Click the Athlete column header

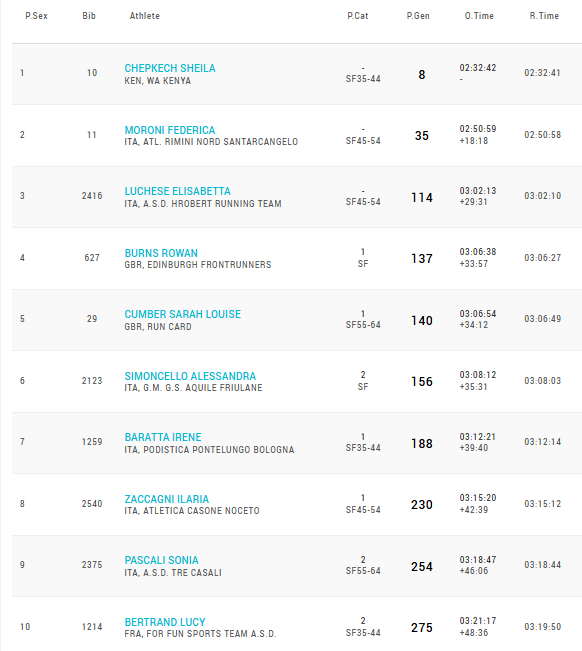point(144,16)
